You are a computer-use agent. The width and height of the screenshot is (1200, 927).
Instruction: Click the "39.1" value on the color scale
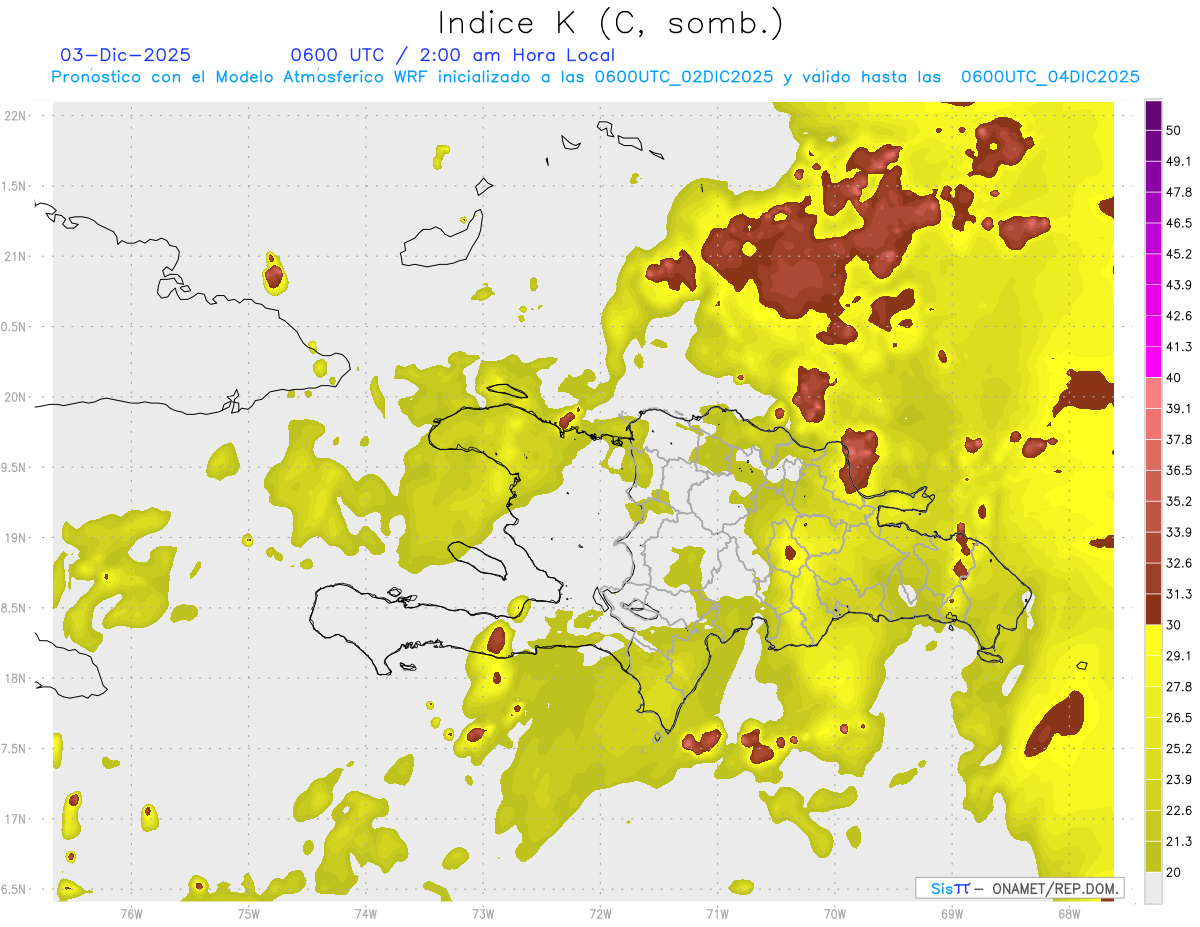pos(1179,408)
